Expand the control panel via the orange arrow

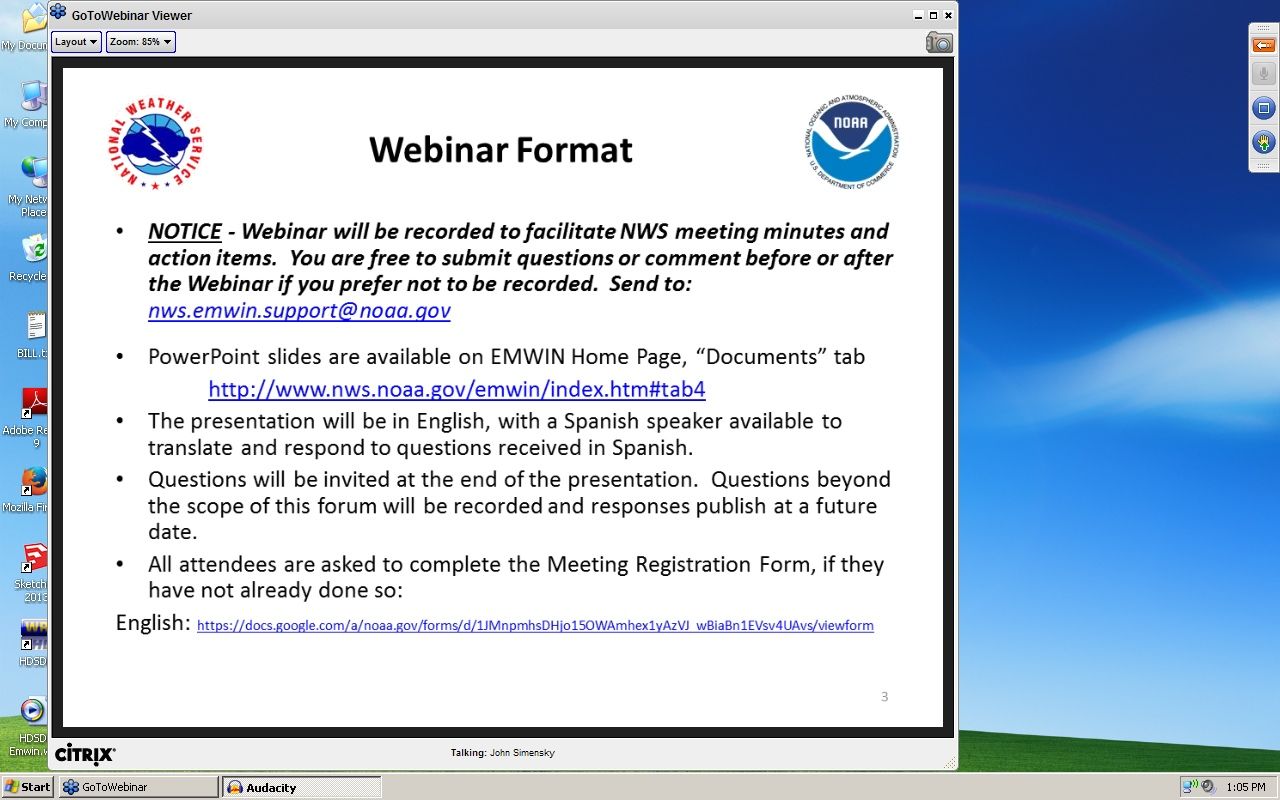coord(1263,46)
